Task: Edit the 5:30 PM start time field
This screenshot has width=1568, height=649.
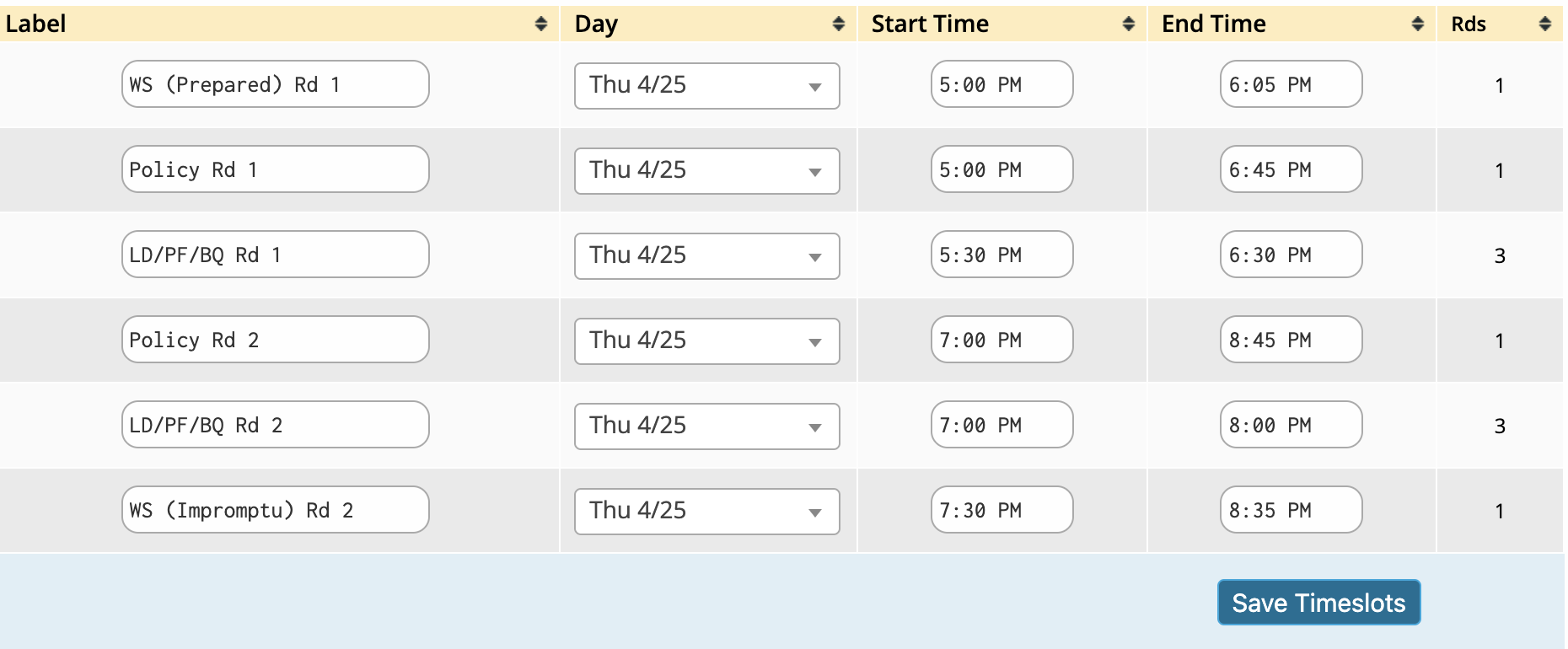Action: [x=1001, y=255]
